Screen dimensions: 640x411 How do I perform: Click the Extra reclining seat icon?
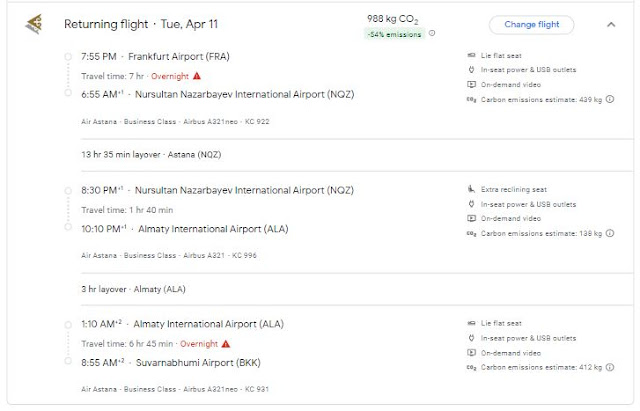(471, 188)
